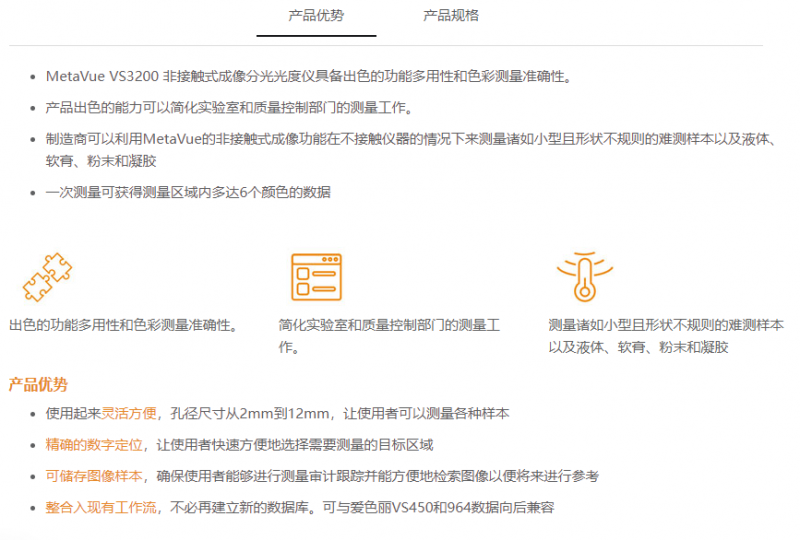
Task: Click caption 出色的功能多用性和色彩测量准确性 under puzzle icon
Action: click(x=124, y=325)
